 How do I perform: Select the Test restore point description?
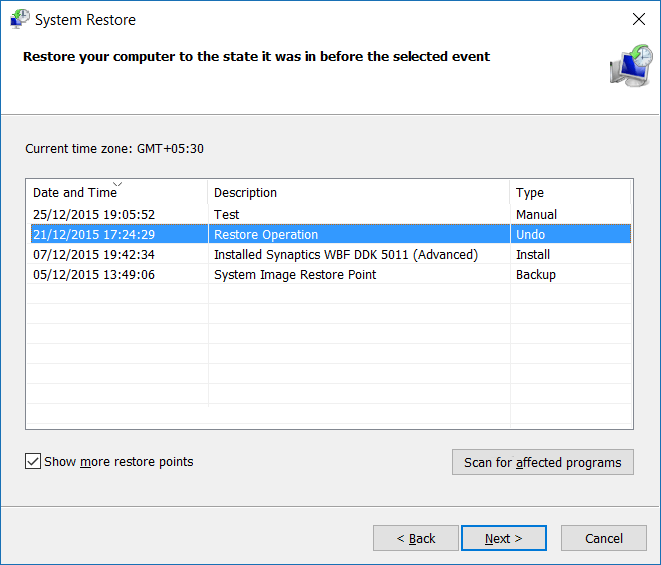[227, 214]
